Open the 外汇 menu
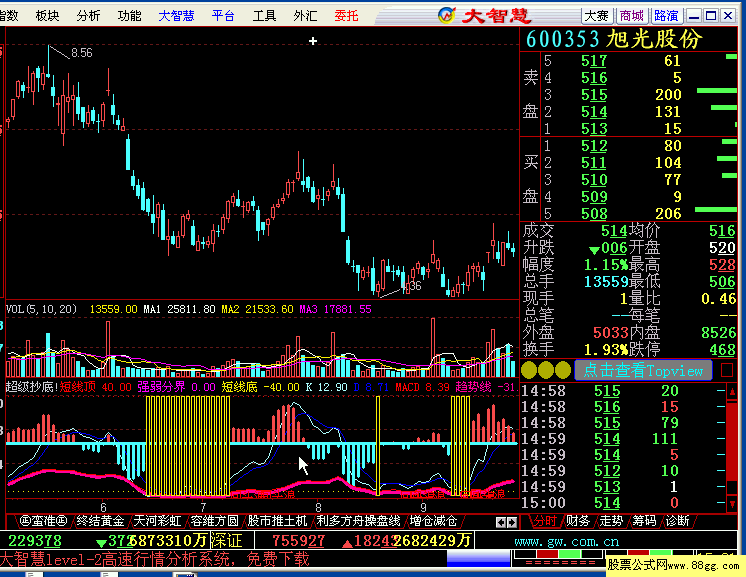This screenshot has height=577, width=746. (x=305, y=16)
